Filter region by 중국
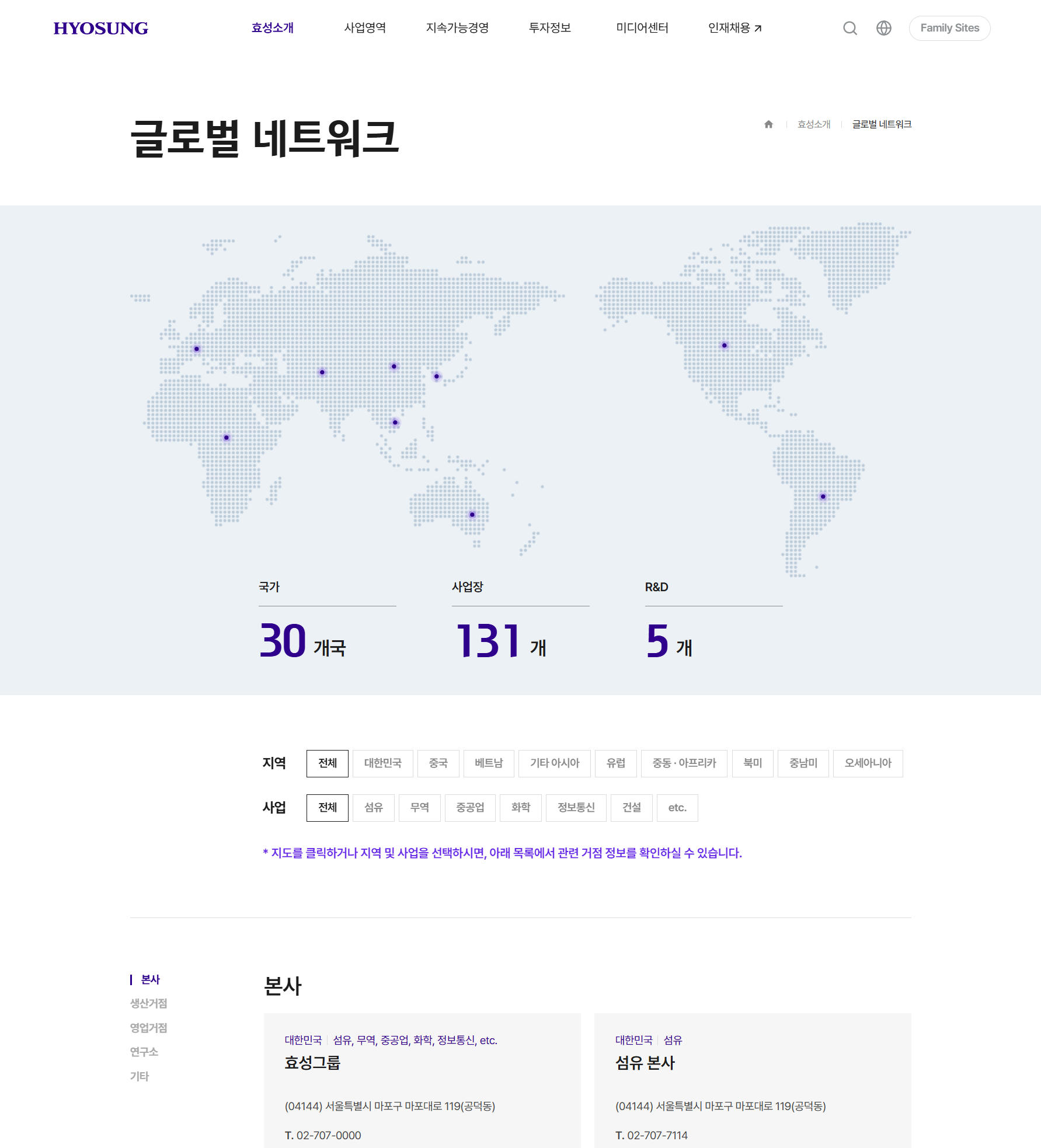Screen dimensions: 1041x1148 [438, 763]
